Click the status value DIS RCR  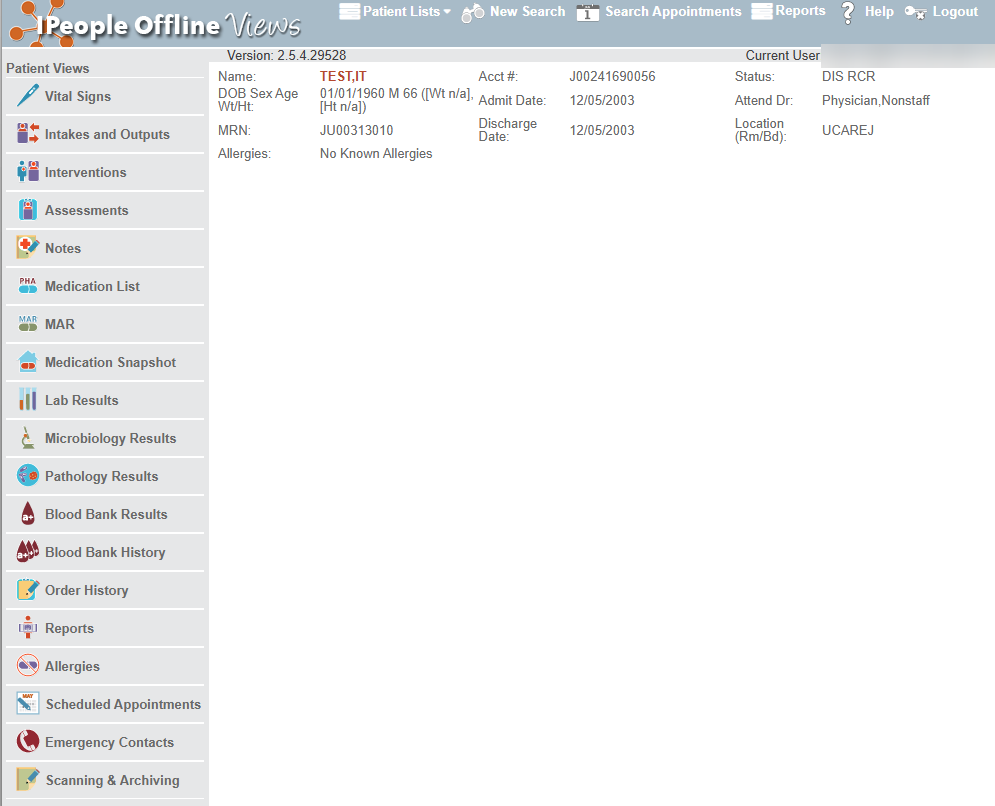(x=848, y=76)
